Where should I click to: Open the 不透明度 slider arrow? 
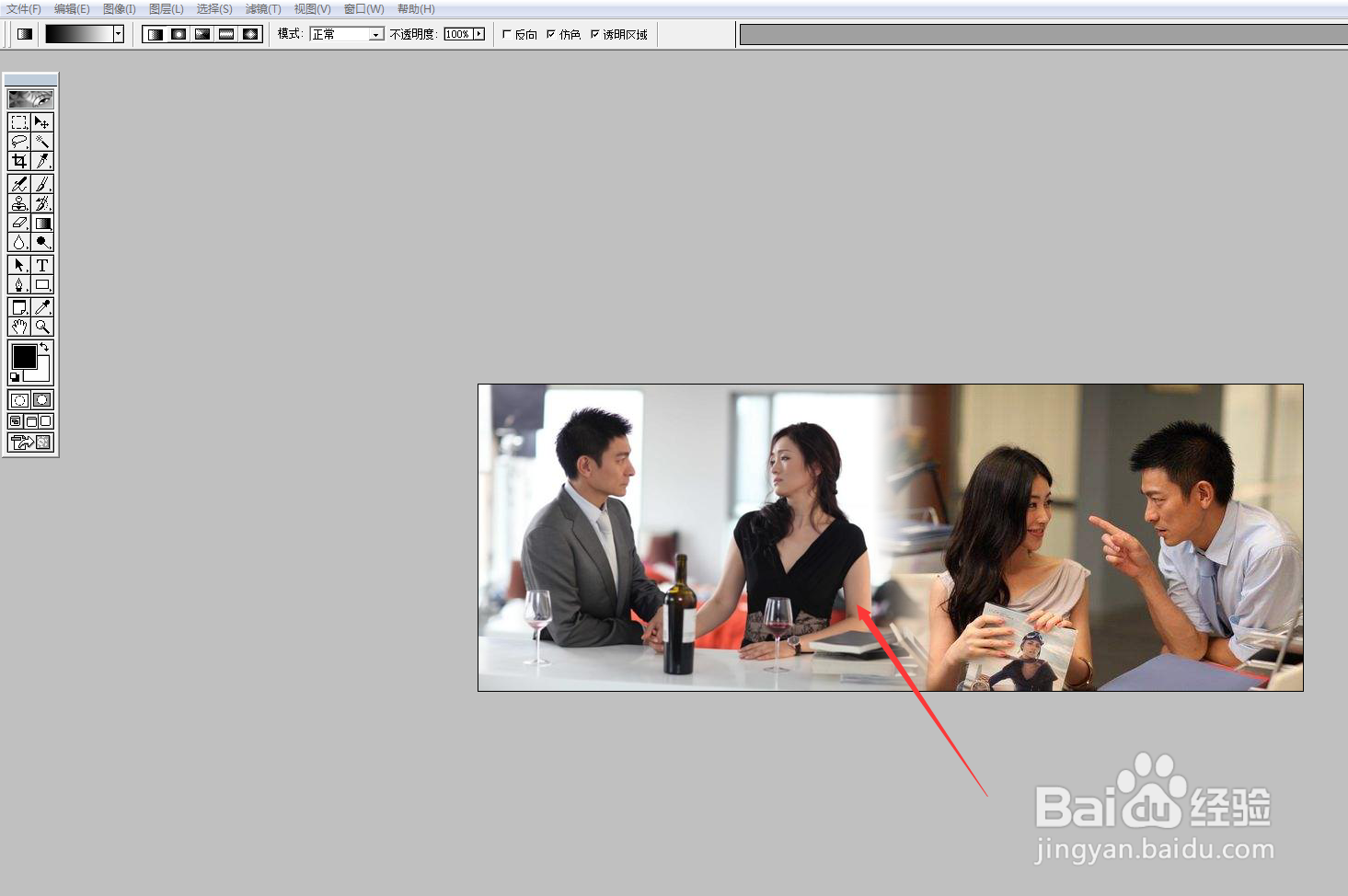pos(478,34)
